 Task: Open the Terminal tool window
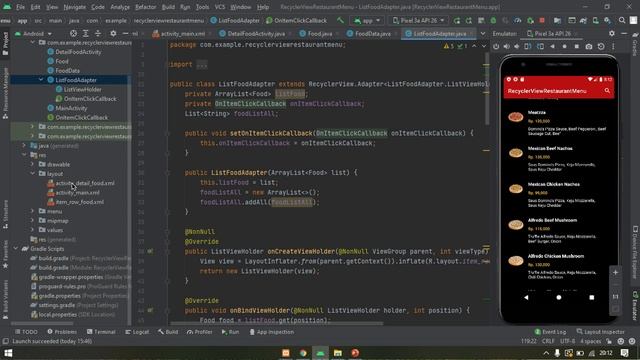tap(101, 332)
